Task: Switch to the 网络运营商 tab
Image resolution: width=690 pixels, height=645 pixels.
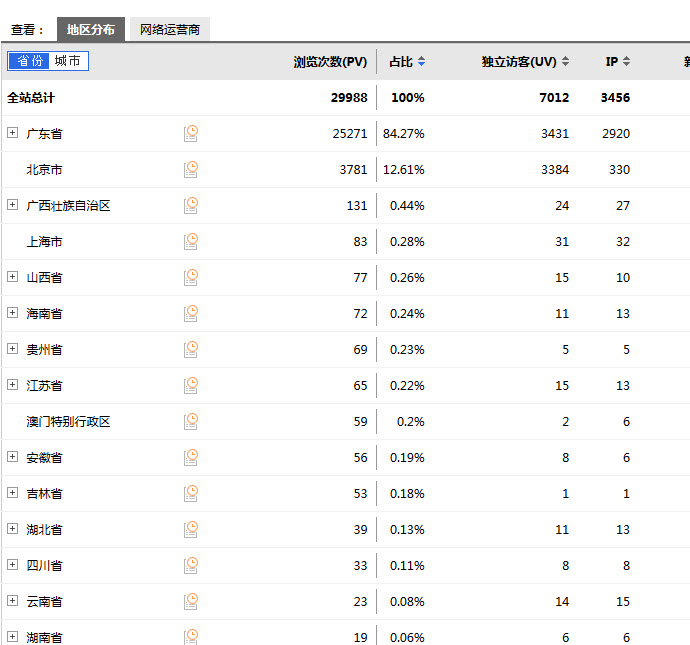Action: (x=169, y=30)
